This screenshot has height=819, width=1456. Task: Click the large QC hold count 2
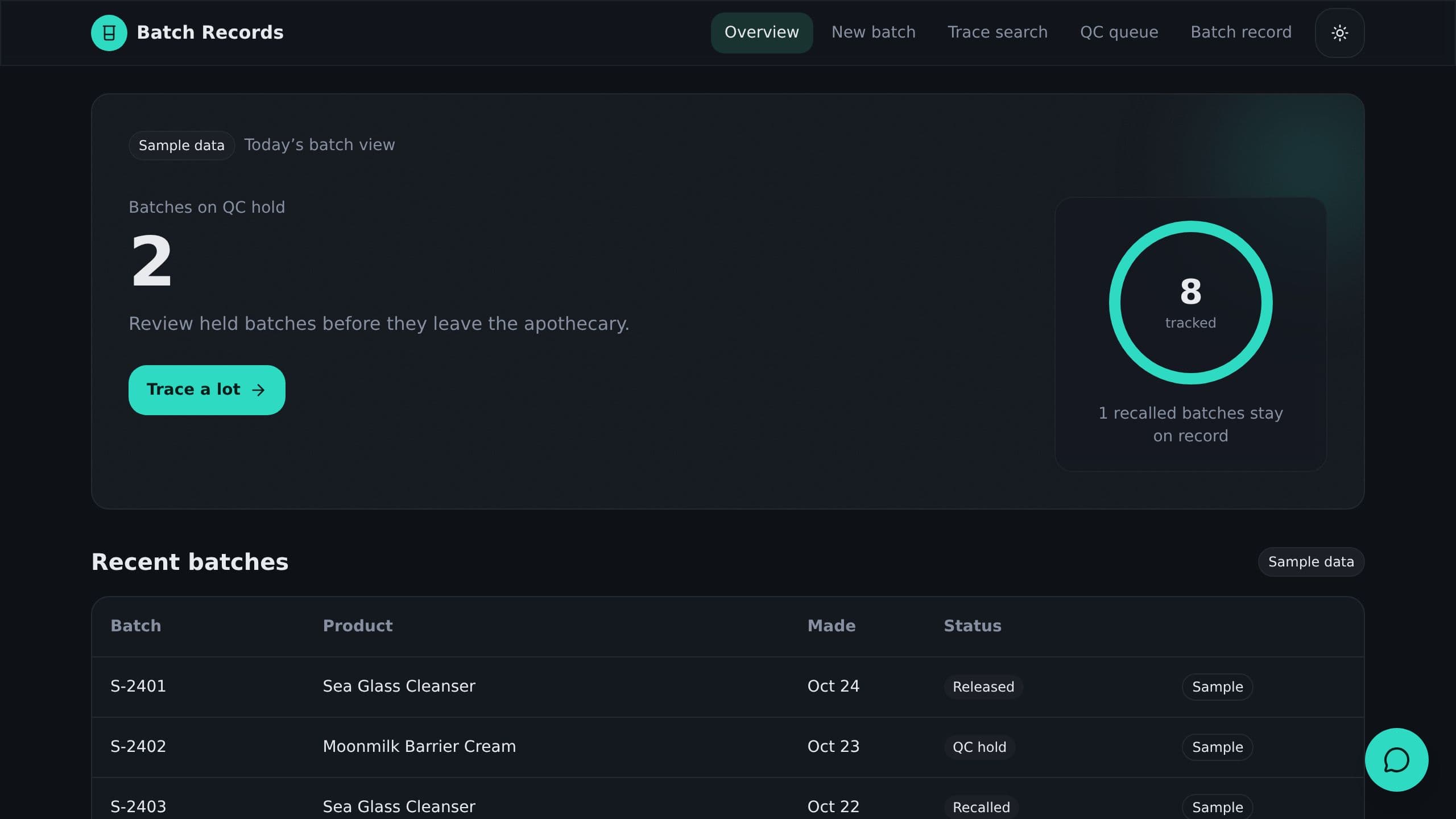[151, 261]
